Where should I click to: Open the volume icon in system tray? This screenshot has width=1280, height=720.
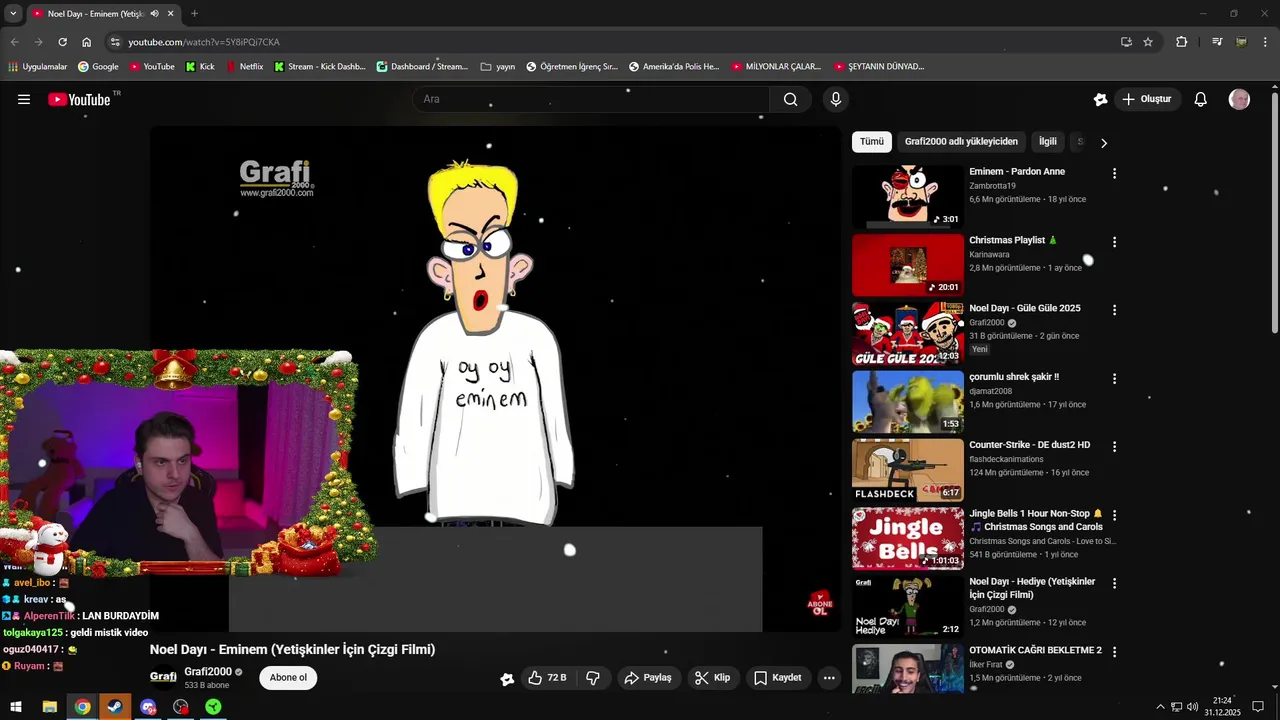(1192, 707)
